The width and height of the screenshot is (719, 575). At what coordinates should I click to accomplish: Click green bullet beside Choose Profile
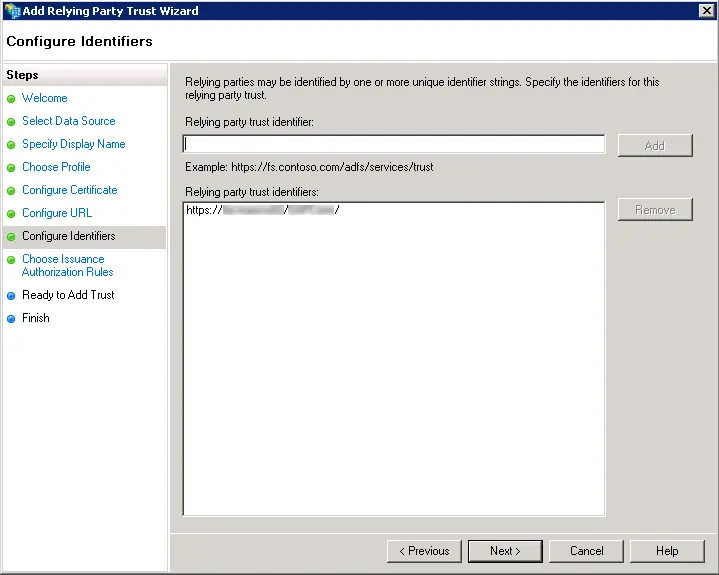tap(11, 167)
